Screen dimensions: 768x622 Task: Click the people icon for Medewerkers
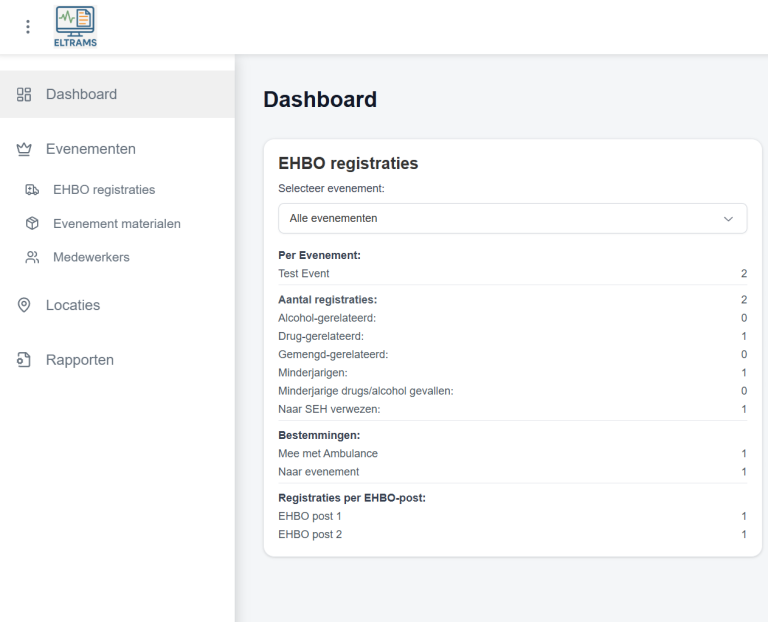(x=32, y=258)
